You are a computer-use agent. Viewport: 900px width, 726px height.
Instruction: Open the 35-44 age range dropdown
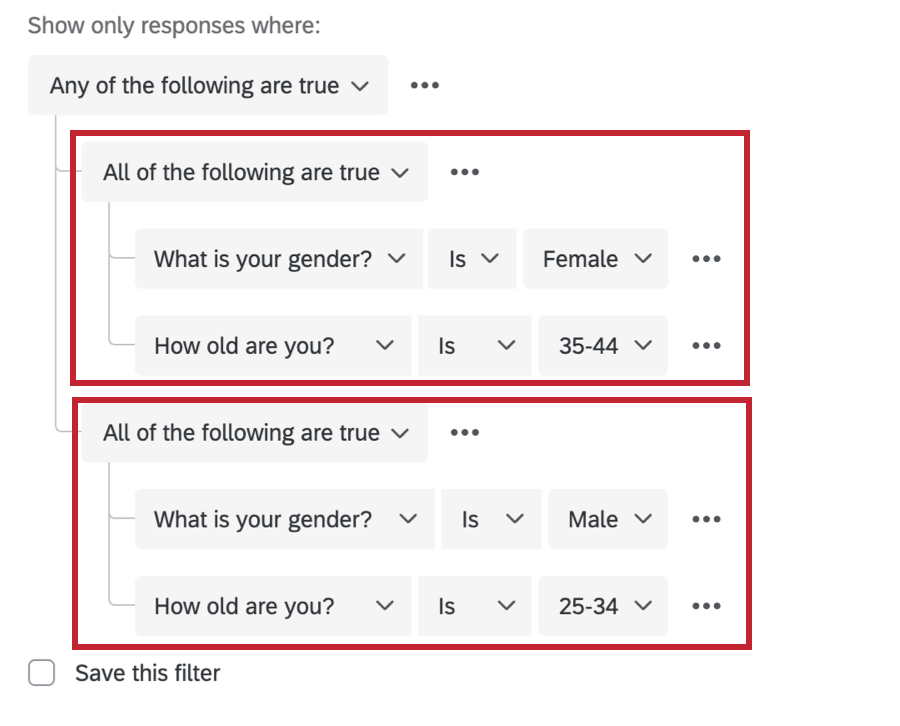[603, 345]
